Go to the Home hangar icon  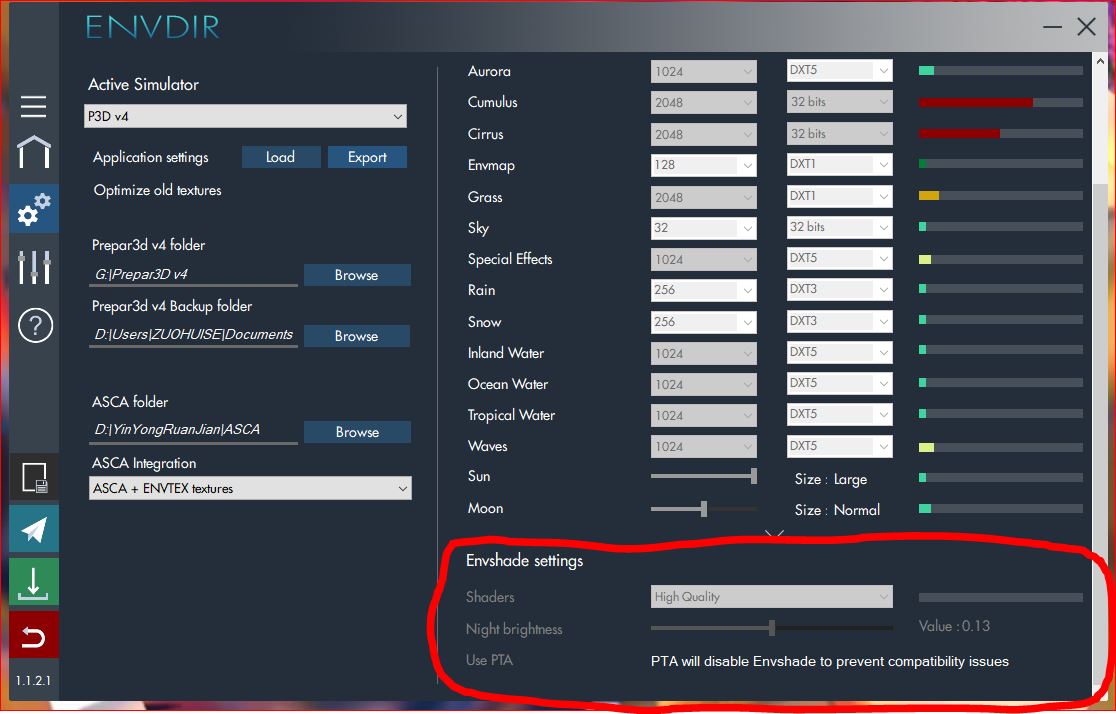point(33,153)
